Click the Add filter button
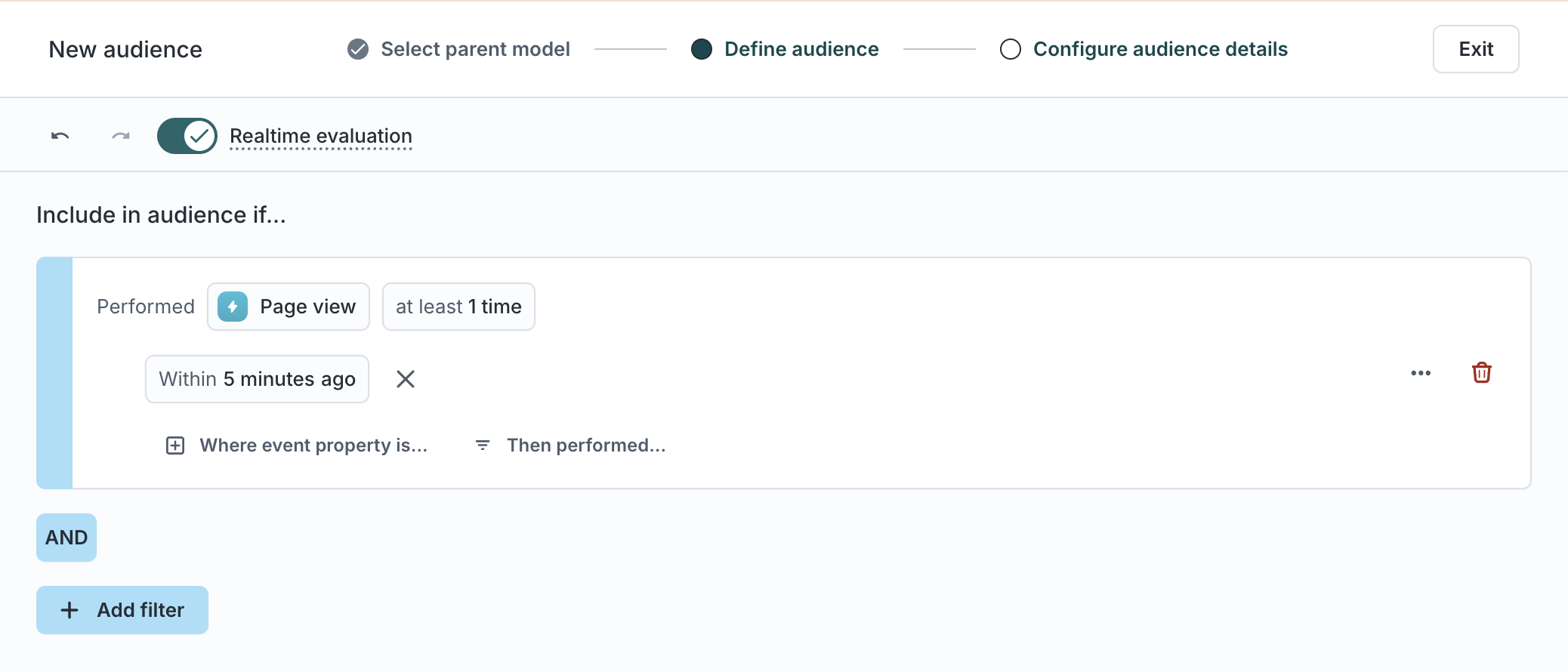This screenshot has height=672, width=1568. tap(122, 610)
